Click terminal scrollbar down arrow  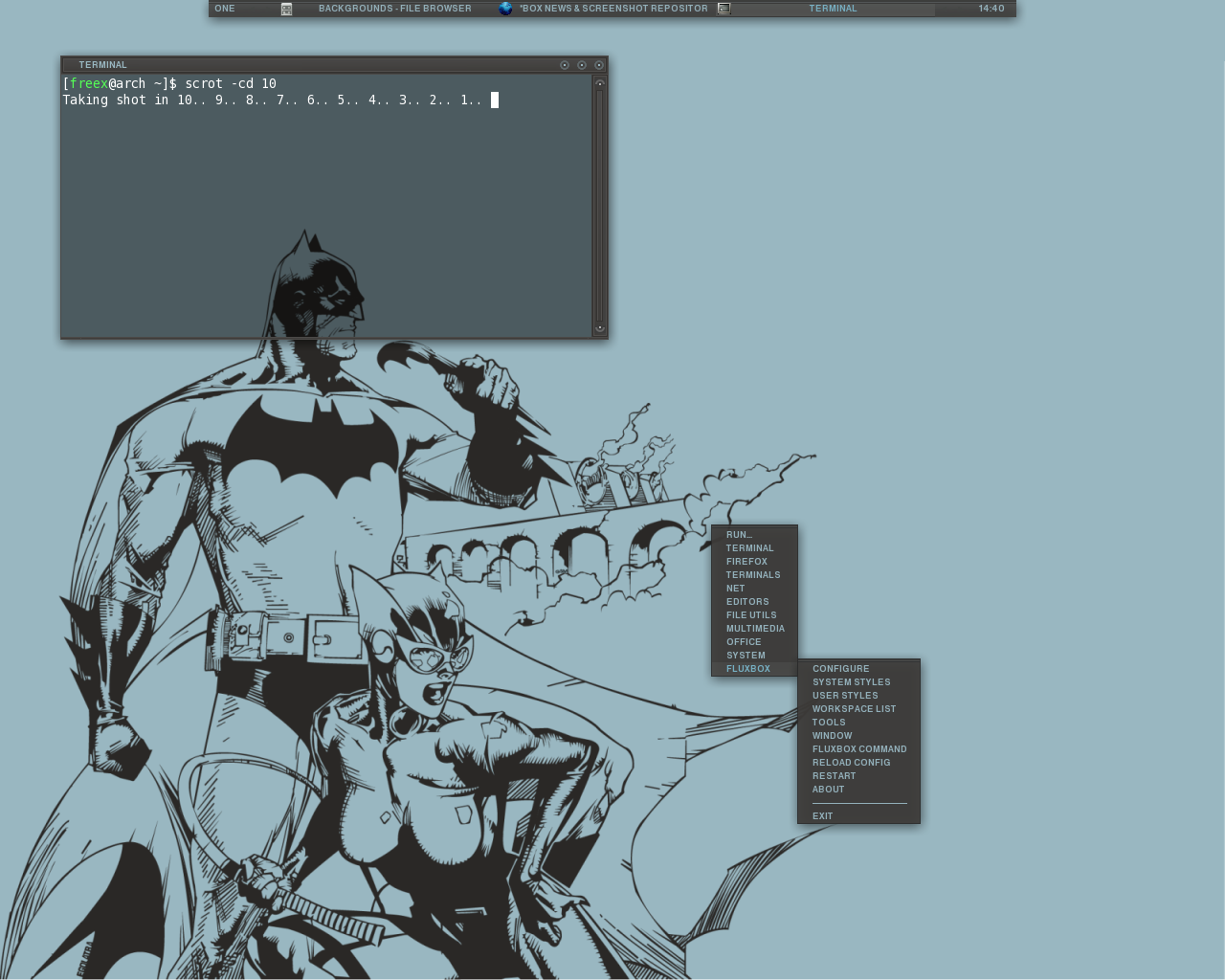(x=600, y=327)
